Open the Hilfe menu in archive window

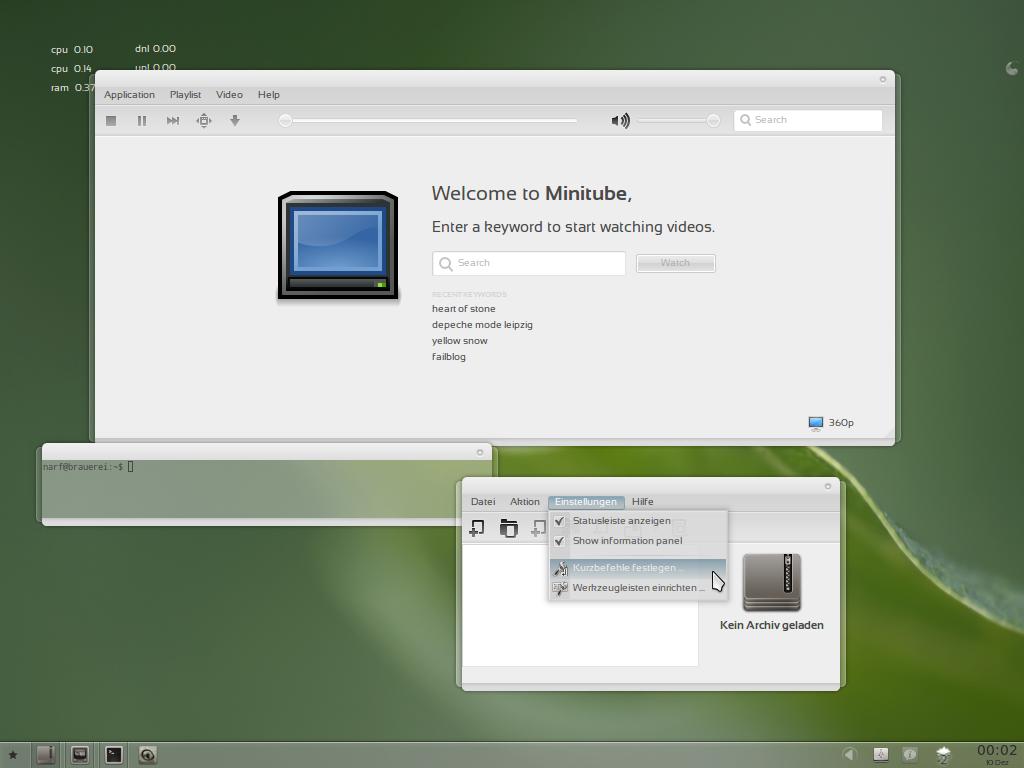pyautogui.click(x=643, y=502)
